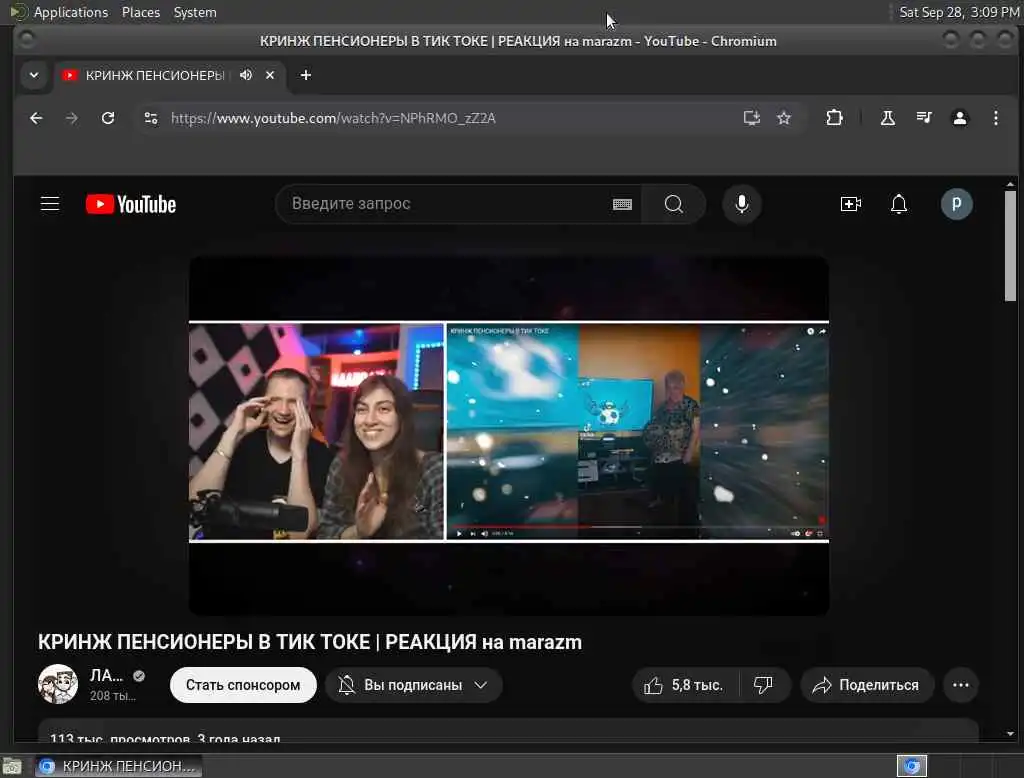The width and height of the screenshot is (1024, 778).
Task: Reload the YouTube page
Action: click(x=108, y=118)
